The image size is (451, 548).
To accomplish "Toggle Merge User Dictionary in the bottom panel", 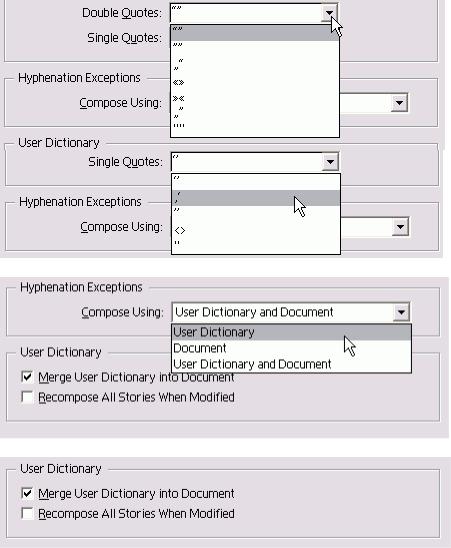I will [27, 493].
